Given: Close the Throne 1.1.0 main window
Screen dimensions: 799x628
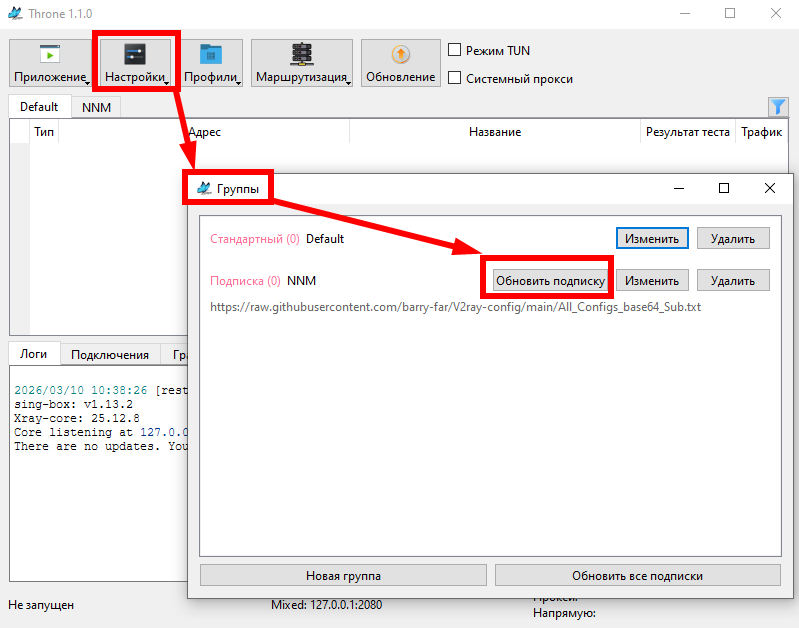Looking at the screenshot, I should (x=776, y=13).
